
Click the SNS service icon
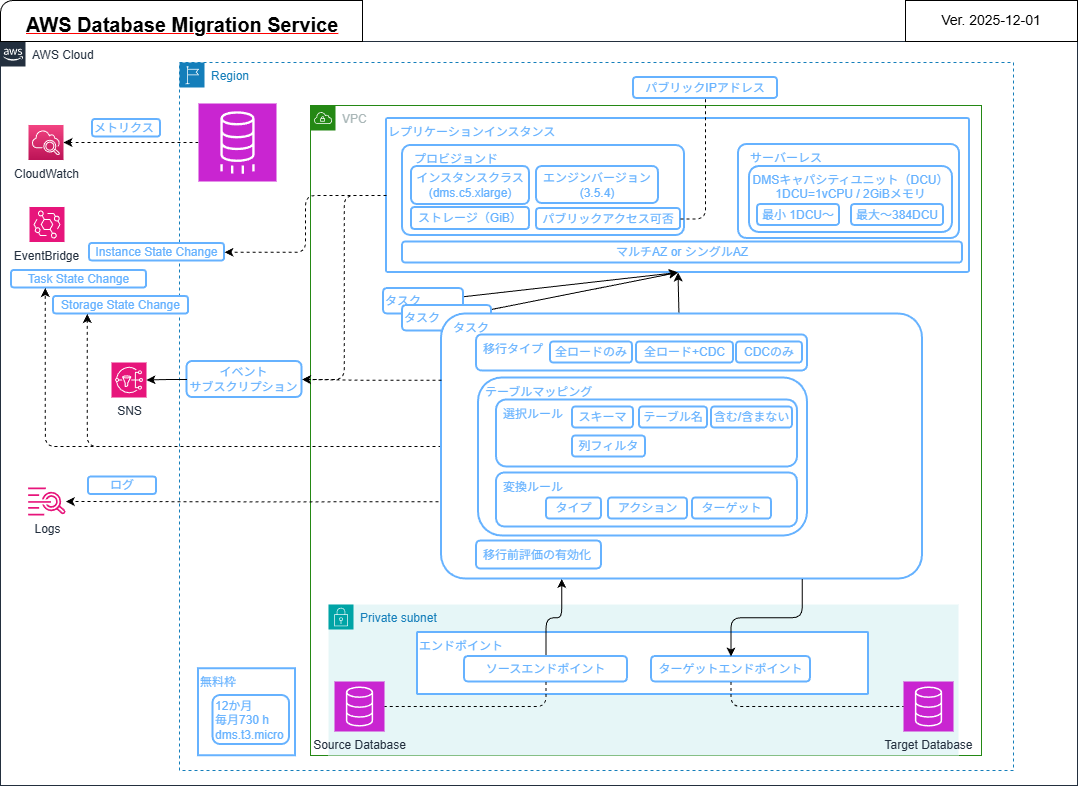pos(129,380)
